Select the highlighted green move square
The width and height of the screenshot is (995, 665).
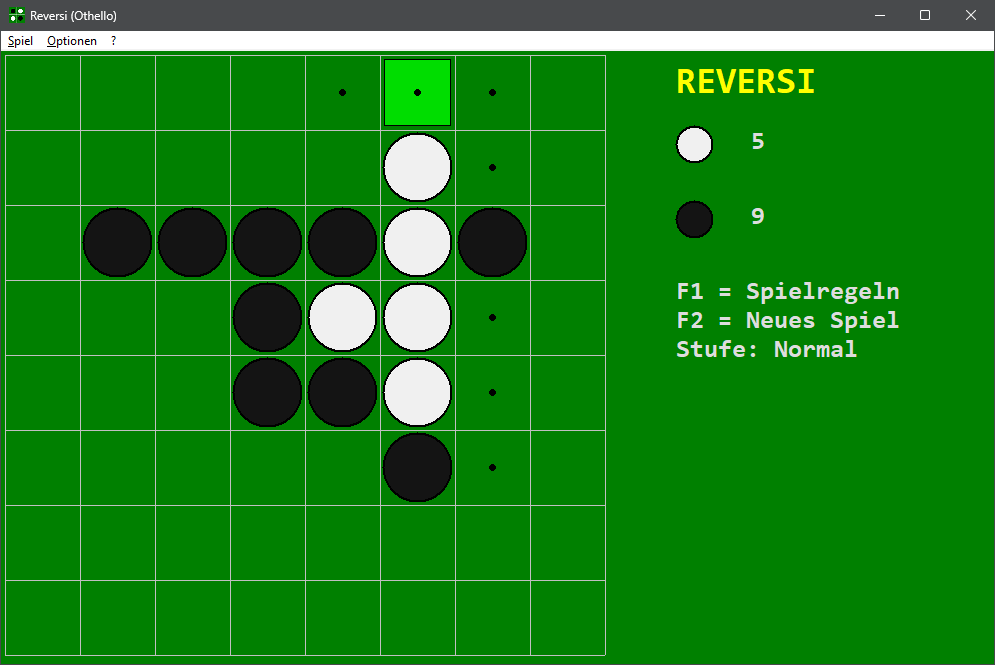click(x=417, y=92)
